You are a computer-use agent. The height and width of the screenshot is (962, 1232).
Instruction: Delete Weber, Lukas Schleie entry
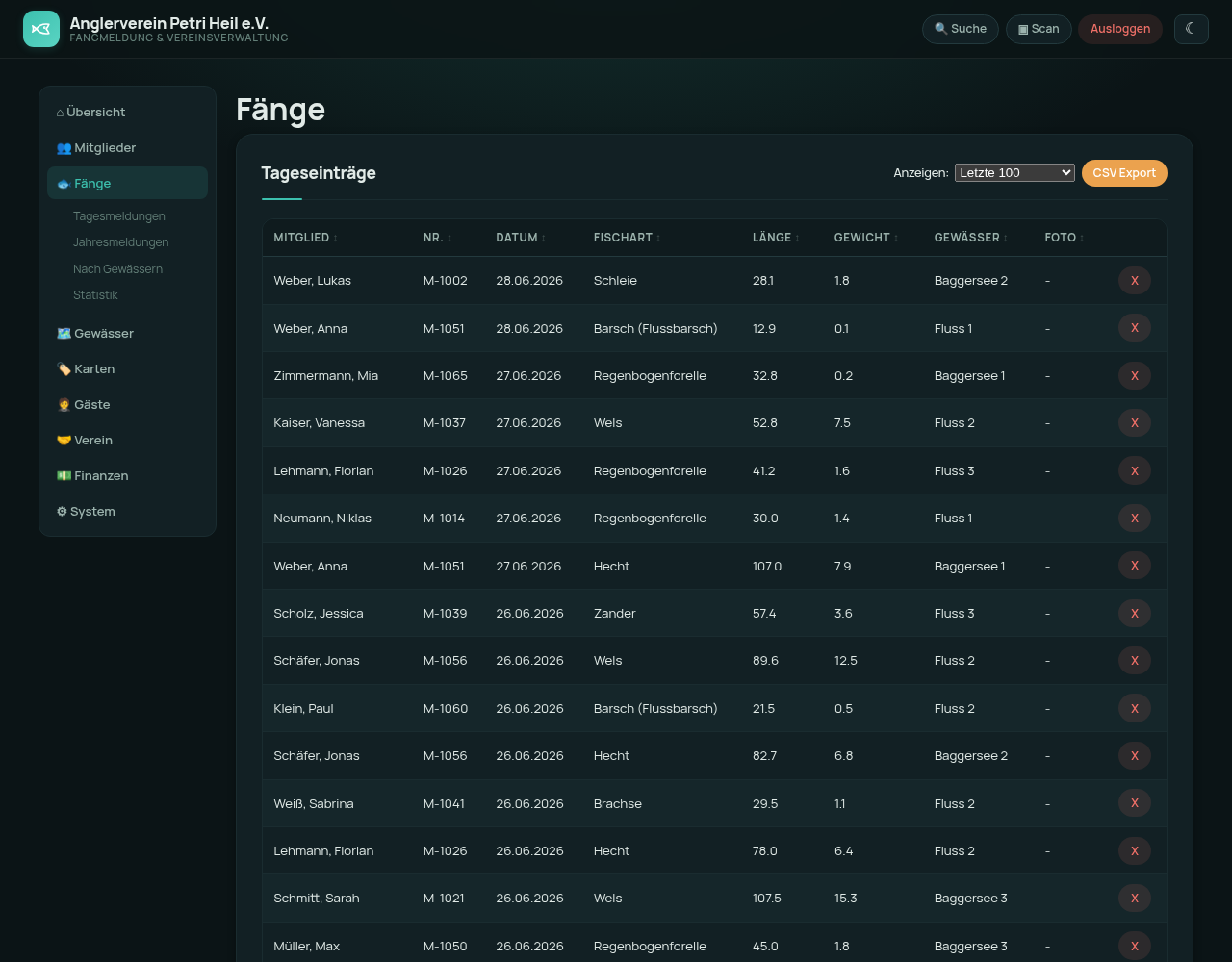tap(1135, 281)
